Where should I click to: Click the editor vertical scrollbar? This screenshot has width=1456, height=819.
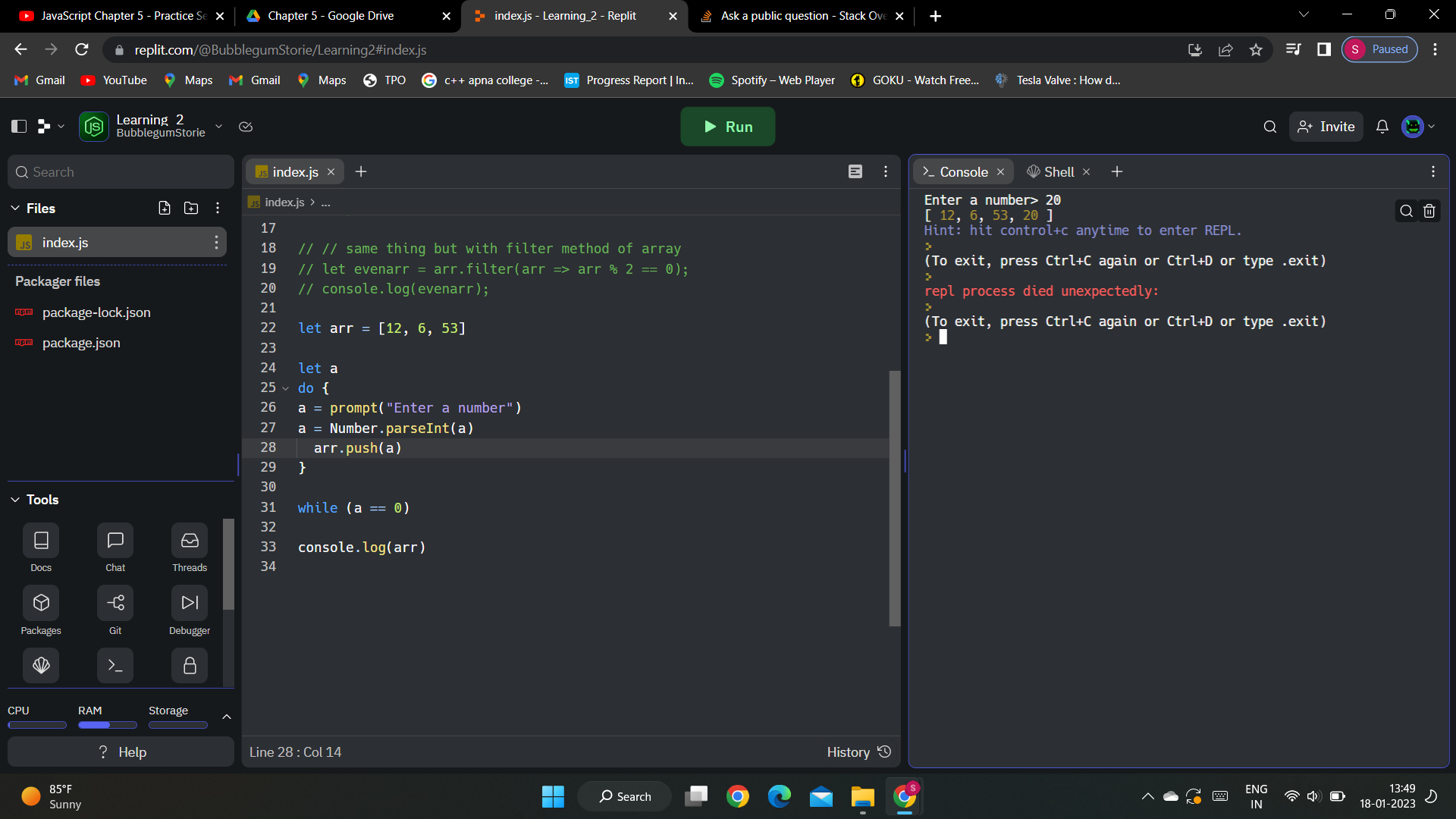pos(895,498)
